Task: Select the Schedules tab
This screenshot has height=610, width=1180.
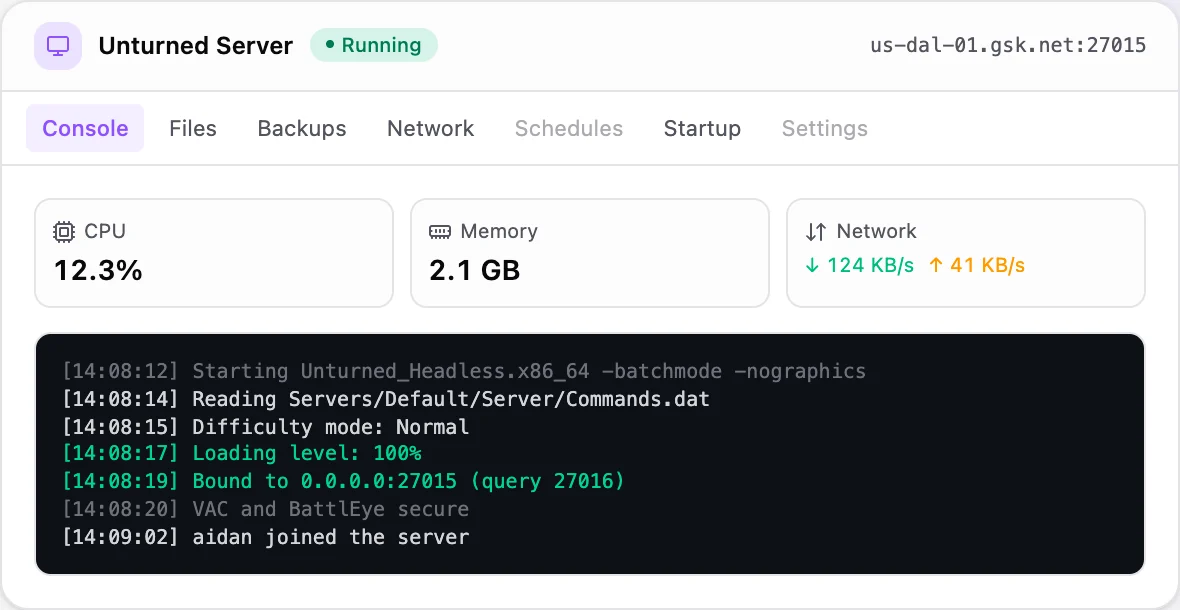Action: click(569, 129)
